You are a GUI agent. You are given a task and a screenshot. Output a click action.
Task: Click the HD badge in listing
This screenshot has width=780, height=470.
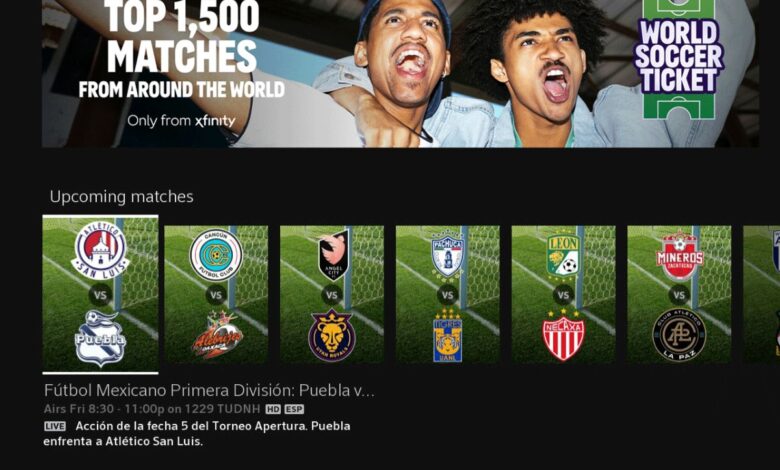coord(273,409)
